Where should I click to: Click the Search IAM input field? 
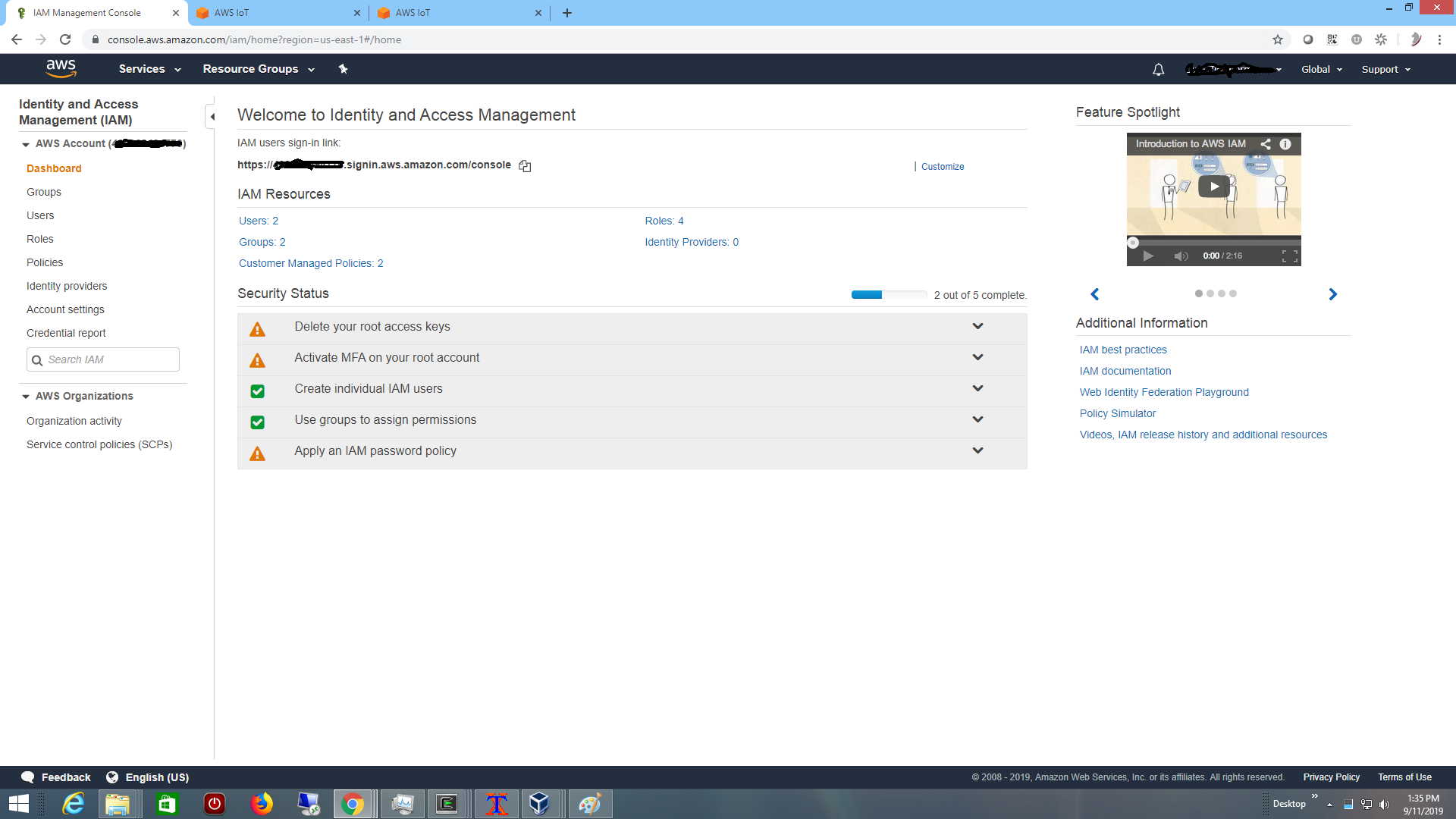pos(103,359)
